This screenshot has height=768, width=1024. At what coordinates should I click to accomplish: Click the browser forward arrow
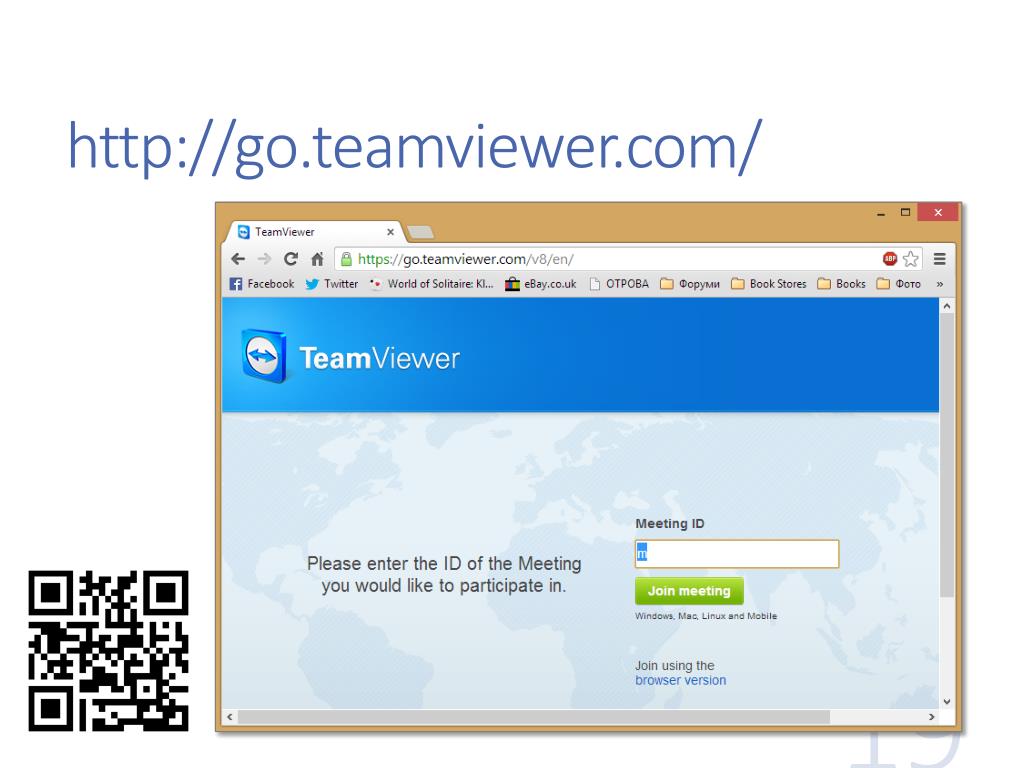[264, 259]
